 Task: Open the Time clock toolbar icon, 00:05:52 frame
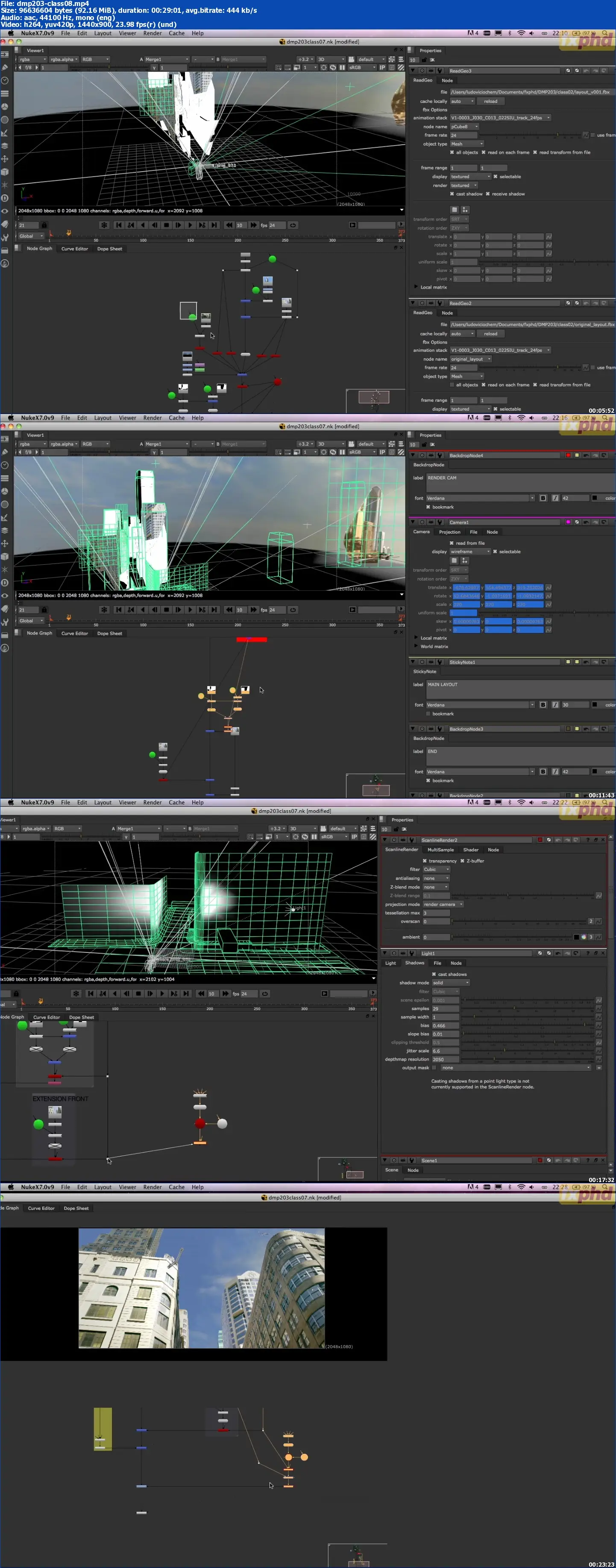(x=5, y=80)
